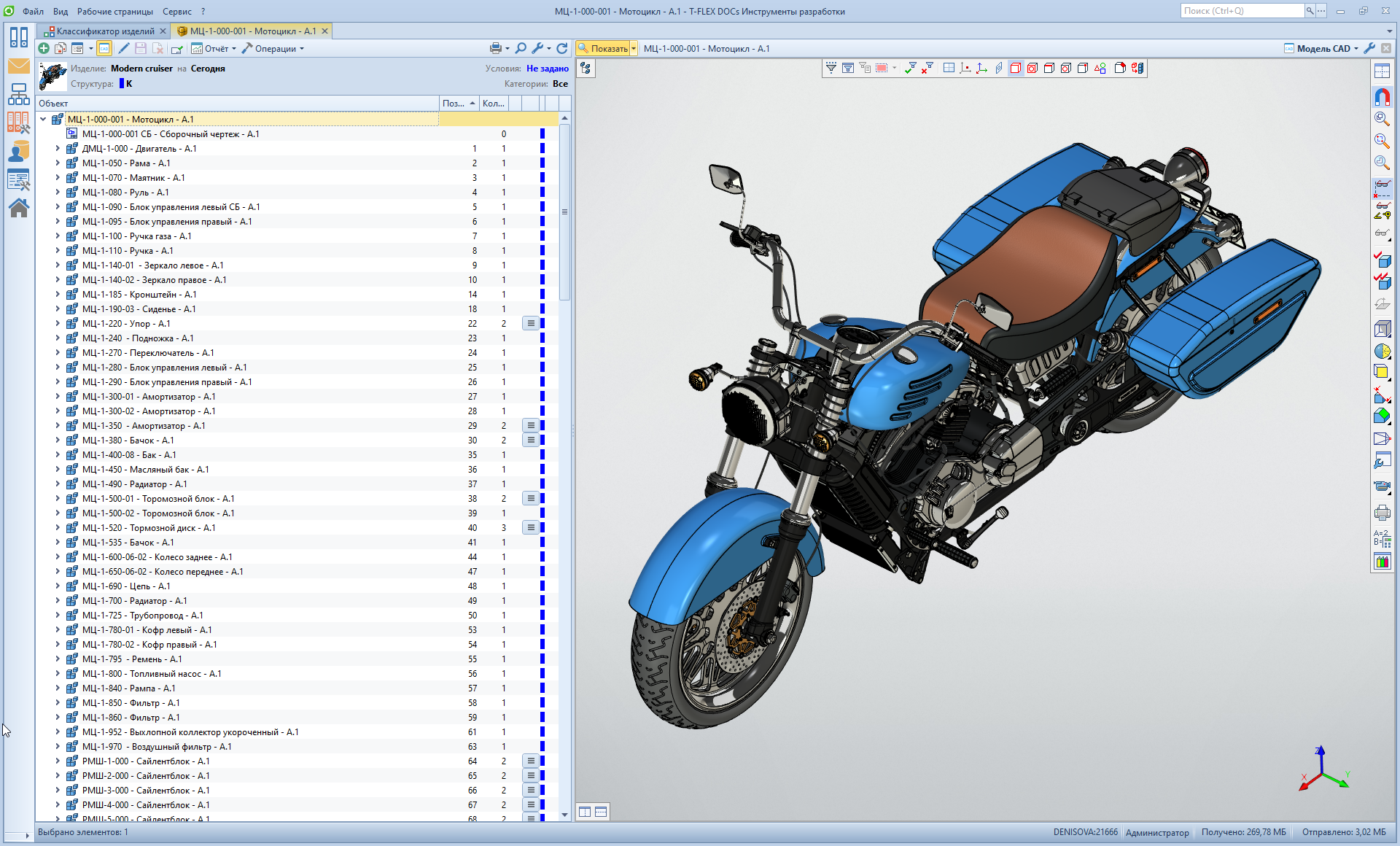Switch to the Классификатор изделий tab

click(104, 31)
